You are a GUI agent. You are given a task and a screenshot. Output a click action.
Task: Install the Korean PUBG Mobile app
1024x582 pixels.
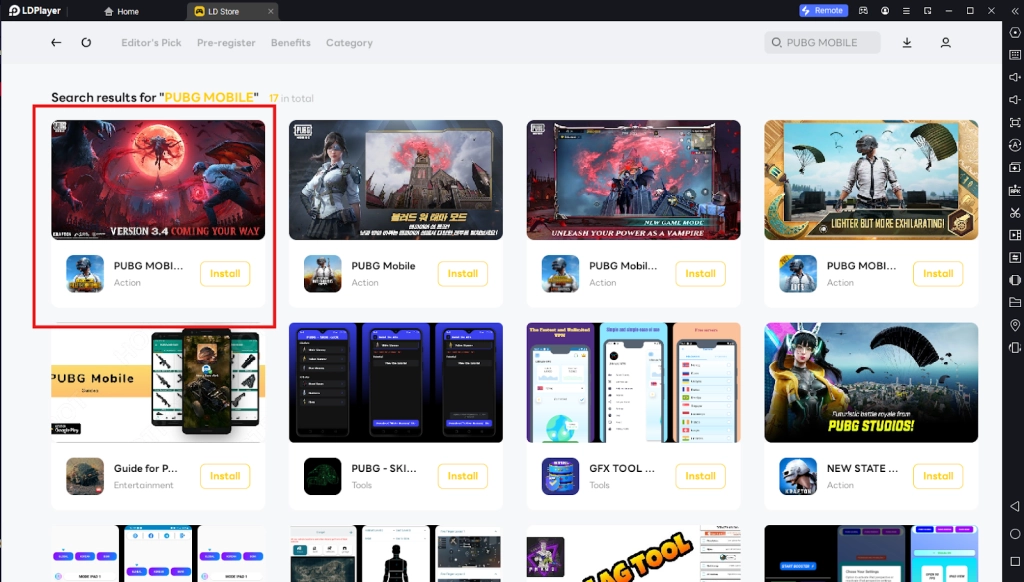point(462,274)
